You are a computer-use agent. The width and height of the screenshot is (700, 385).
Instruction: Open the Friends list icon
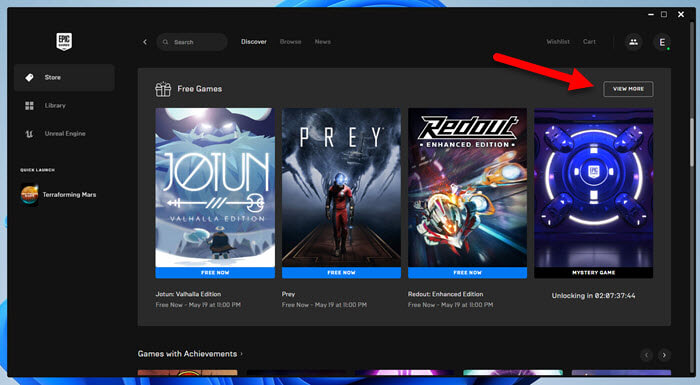633,42
